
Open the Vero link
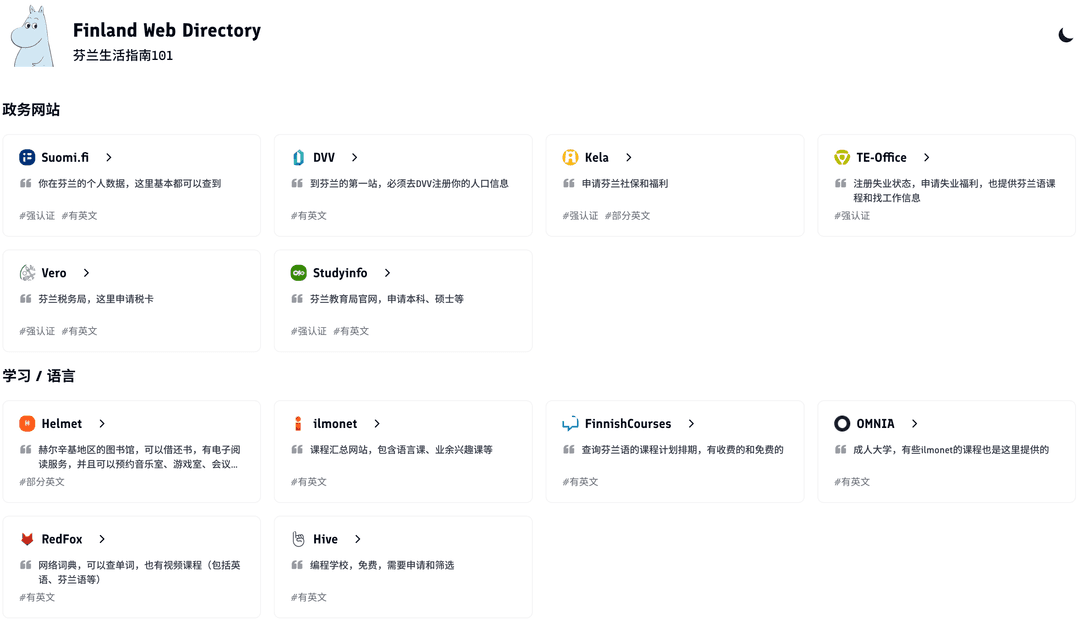(54, 273)
